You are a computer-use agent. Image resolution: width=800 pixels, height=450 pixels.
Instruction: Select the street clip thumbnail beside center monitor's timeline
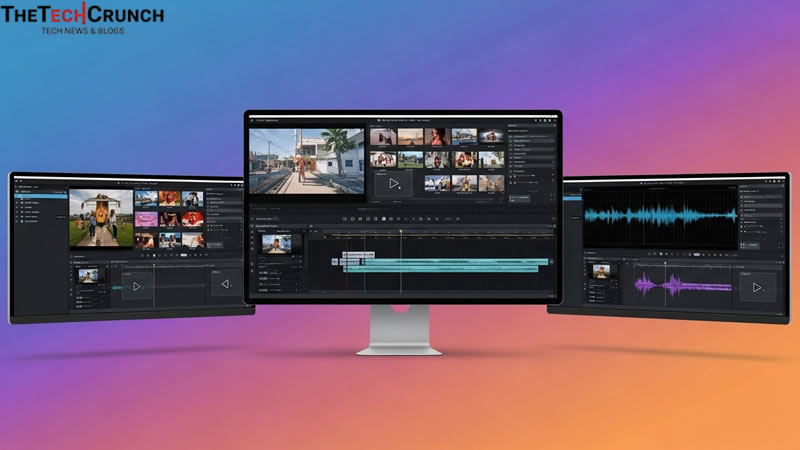click(x=277, y=244)
